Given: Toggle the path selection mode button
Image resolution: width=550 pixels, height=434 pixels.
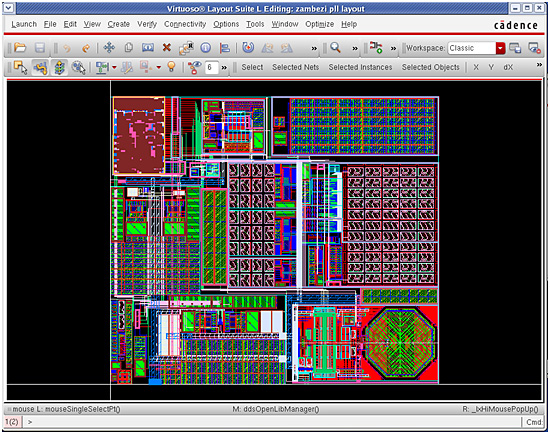Looking at the screenshot, I should (x=40, y=67).
